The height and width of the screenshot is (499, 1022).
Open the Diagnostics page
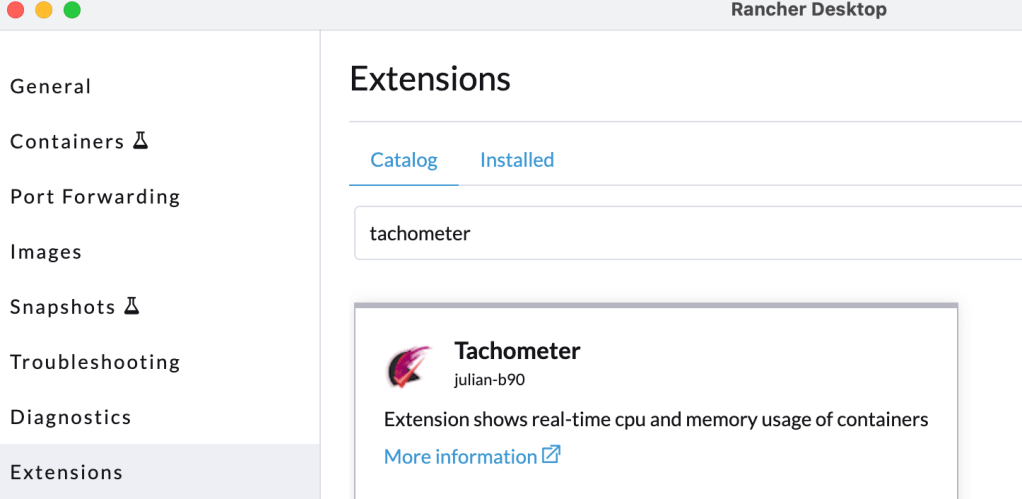[x=71, y=417]
